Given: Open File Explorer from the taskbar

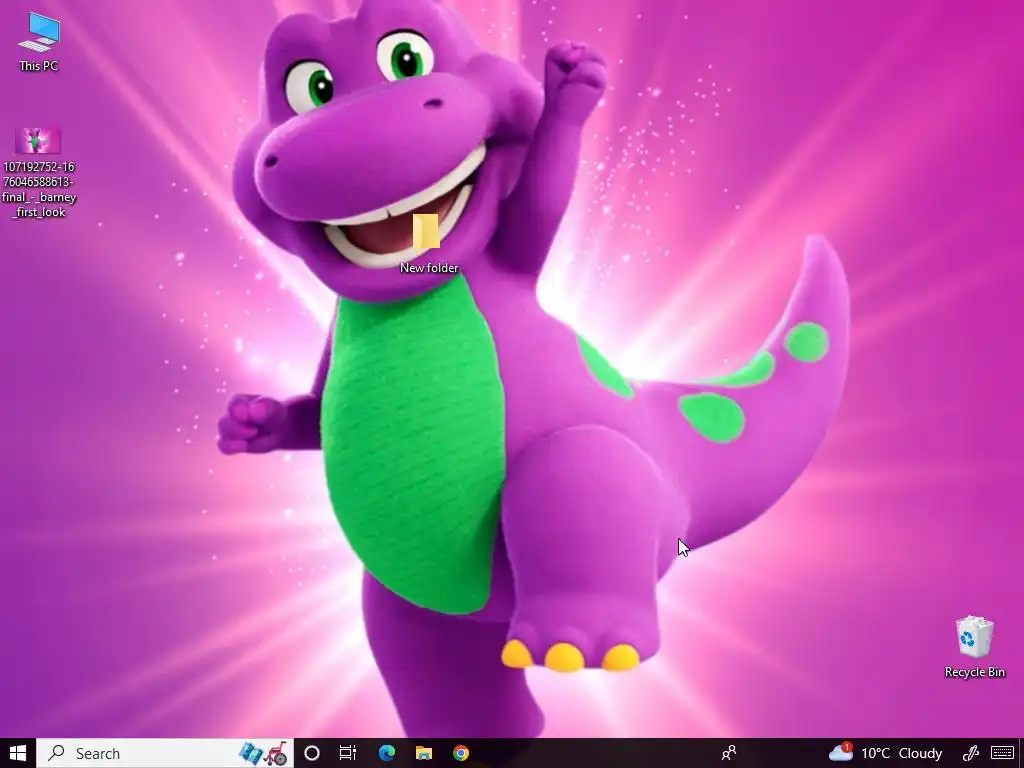Looking at the screenshot, I should 424,753.
